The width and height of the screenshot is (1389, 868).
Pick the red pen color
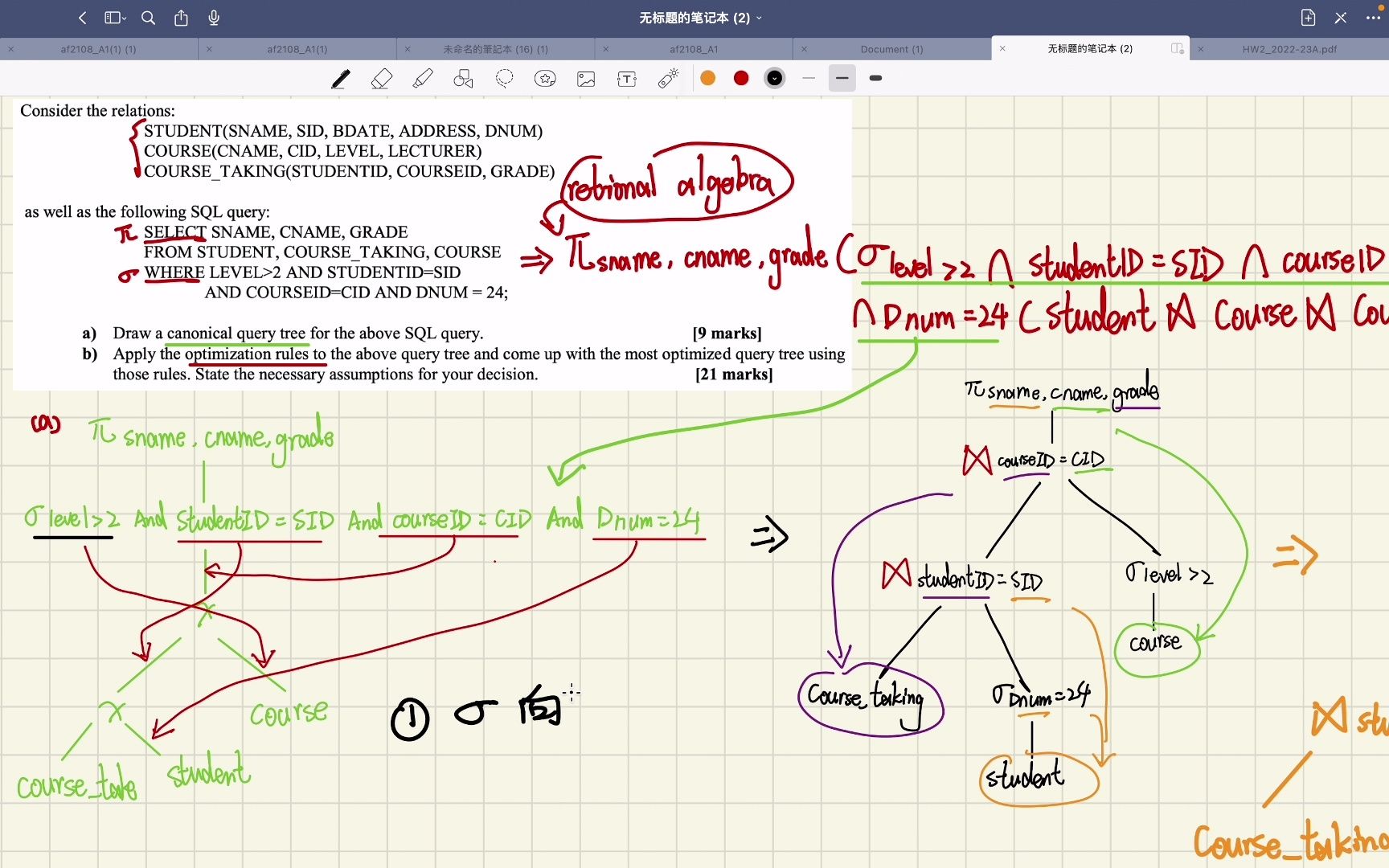[741, 78]
